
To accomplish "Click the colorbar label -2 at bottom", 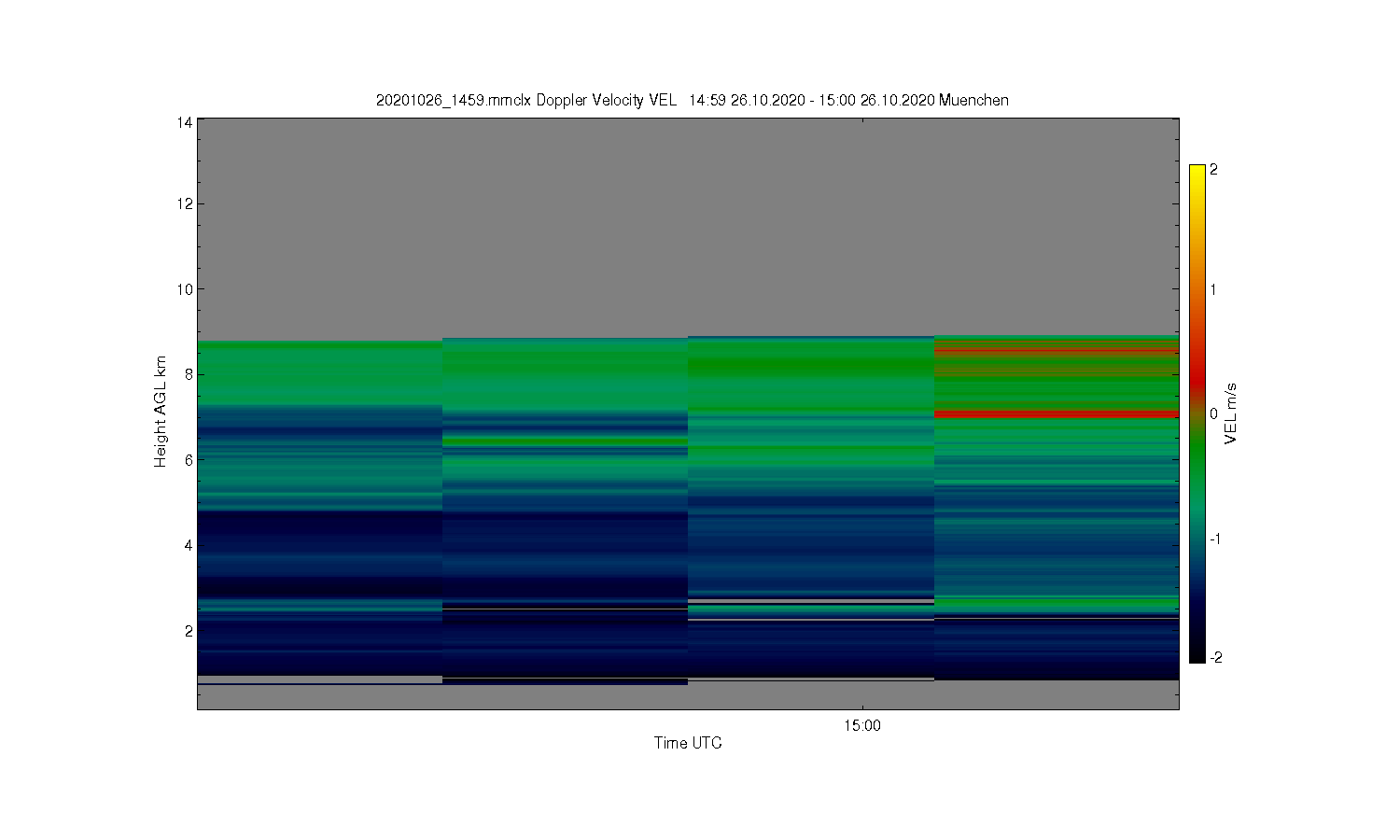I will pyautogui.click(x=1215, y=658).
